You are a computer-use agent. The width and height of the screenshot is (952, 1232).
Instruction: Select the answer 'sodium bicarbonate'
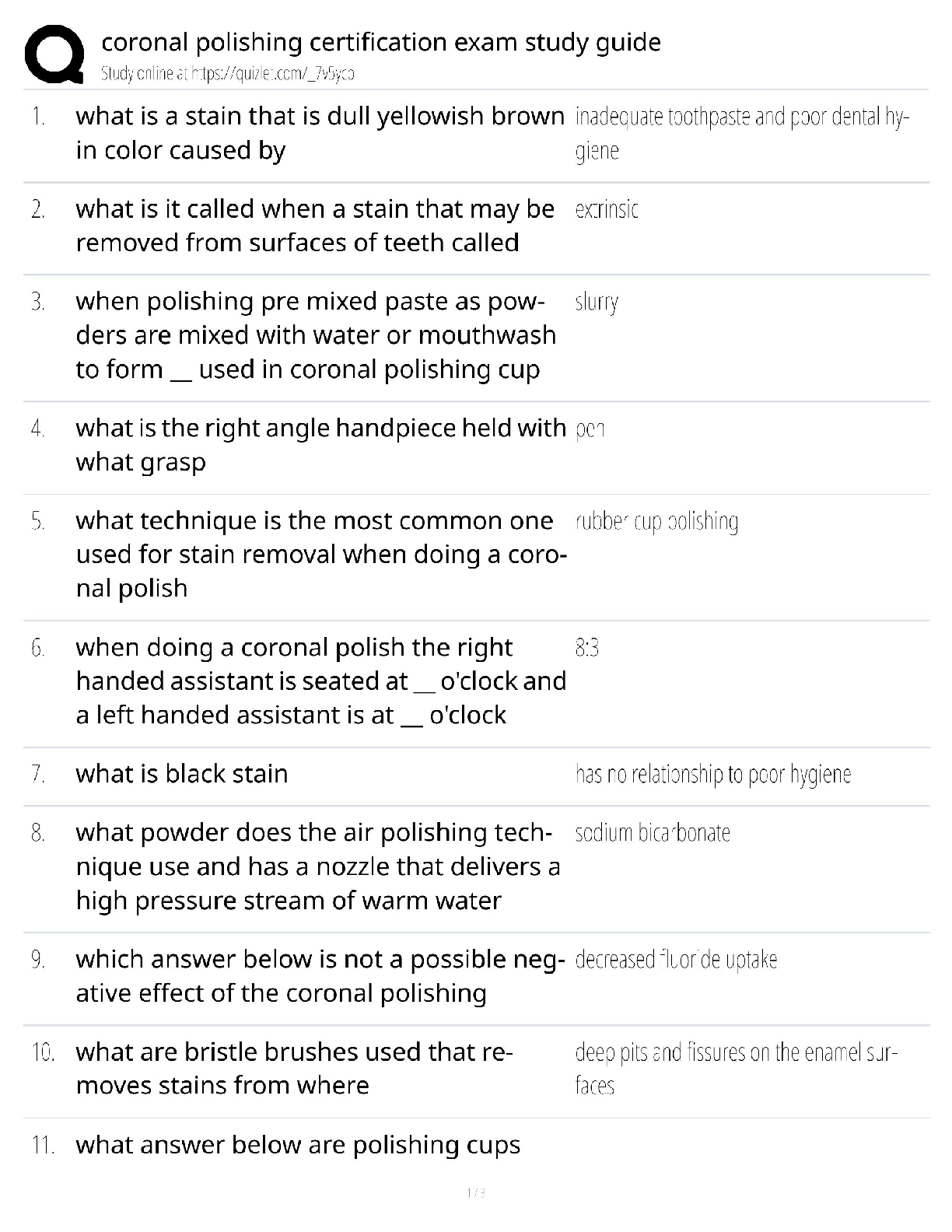pos(653,833)
